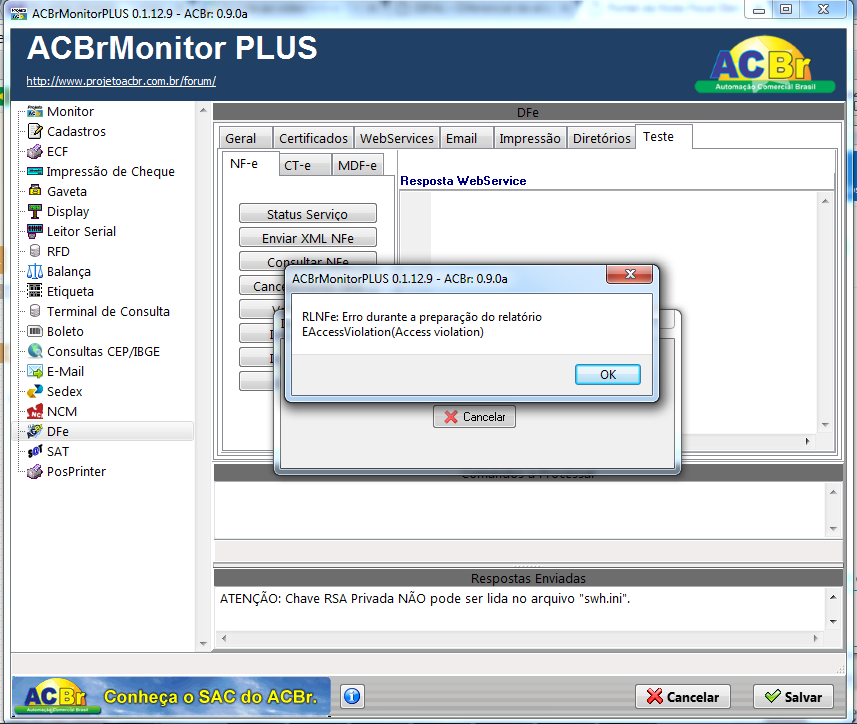Image resolution: width=857 pixels, height=724 pixels.
Task: Click the SAT icon
Action: coord(35,451)
